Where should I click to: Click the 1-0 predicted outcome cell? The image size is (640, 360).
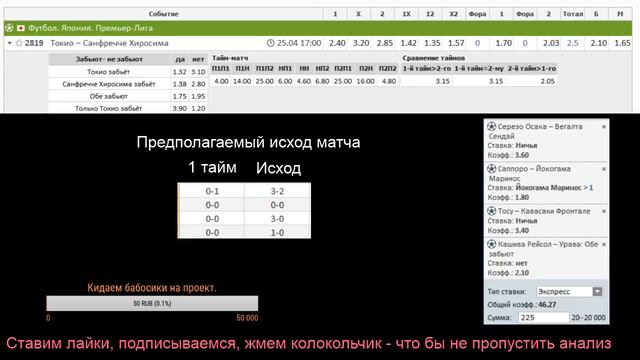(x=278, y=233)
